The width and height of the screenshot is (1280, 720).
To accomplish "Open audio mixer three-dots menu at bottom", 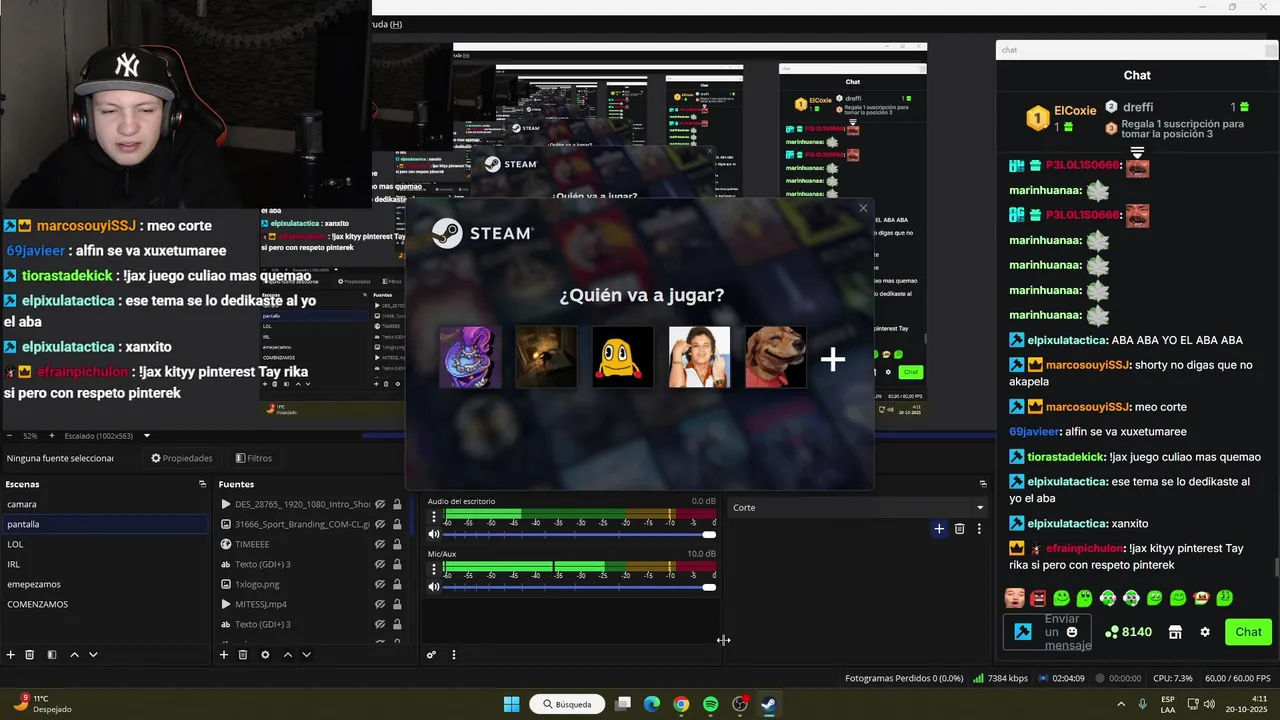I will 454,655.
